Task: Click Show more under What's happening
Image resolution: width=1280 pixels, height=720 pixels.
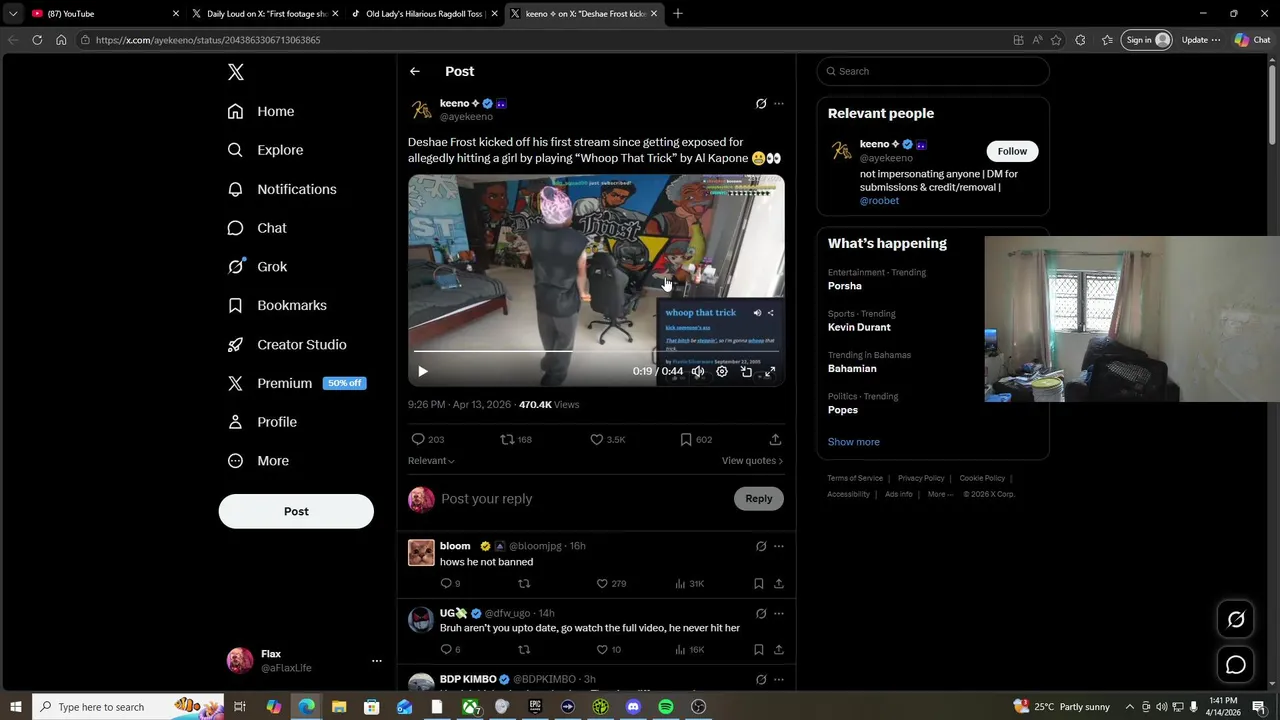Action: click(x=854, y=442)
